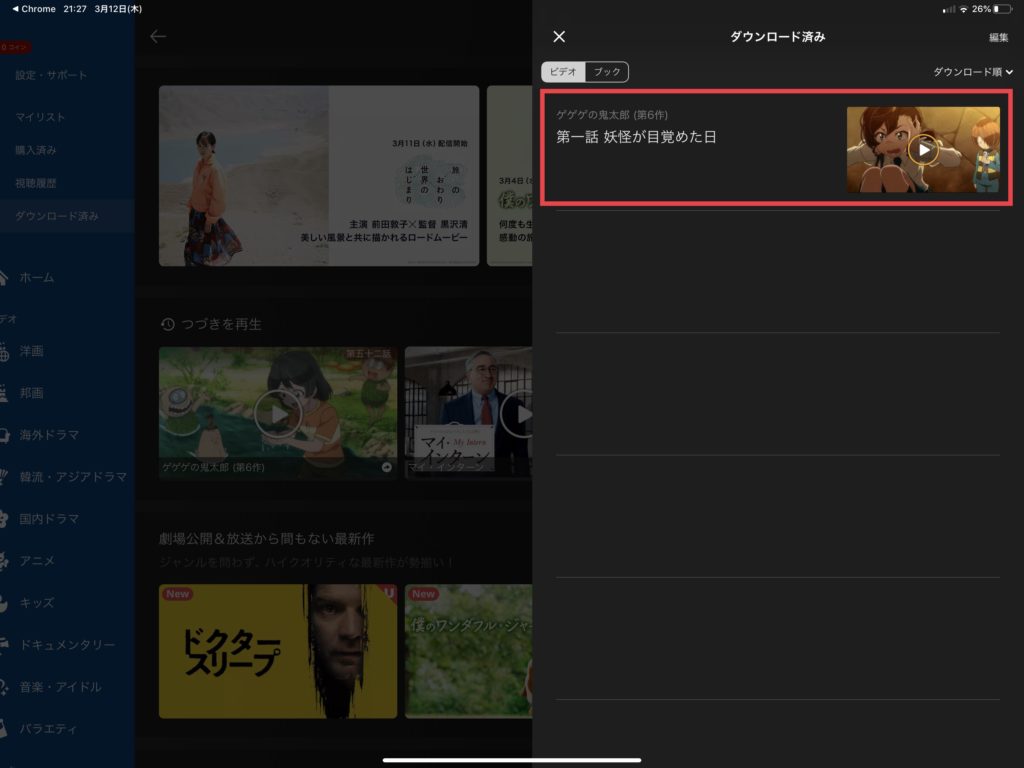Resume ゲゲゲの鬼太郎 in つづきを再生

pyautogui.click(x=278, y=413)
